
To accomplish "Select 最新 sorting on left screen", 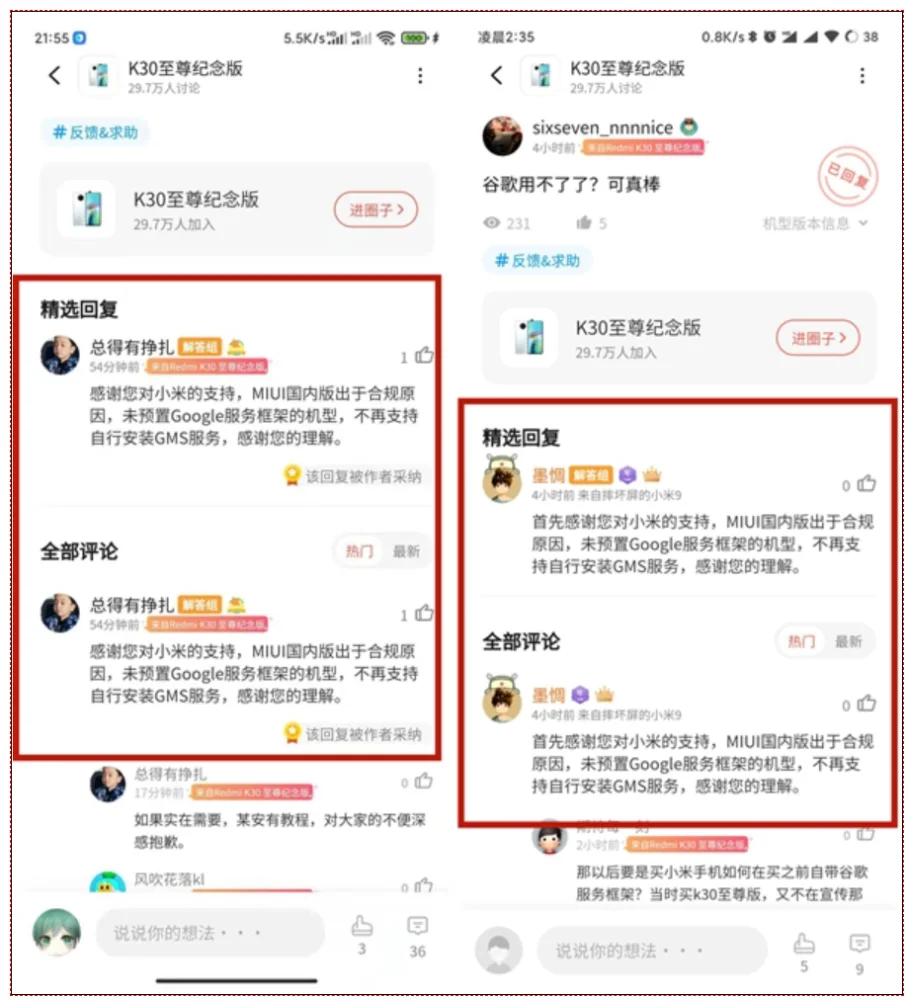I will pyautogui.click(x=406, y=551).
